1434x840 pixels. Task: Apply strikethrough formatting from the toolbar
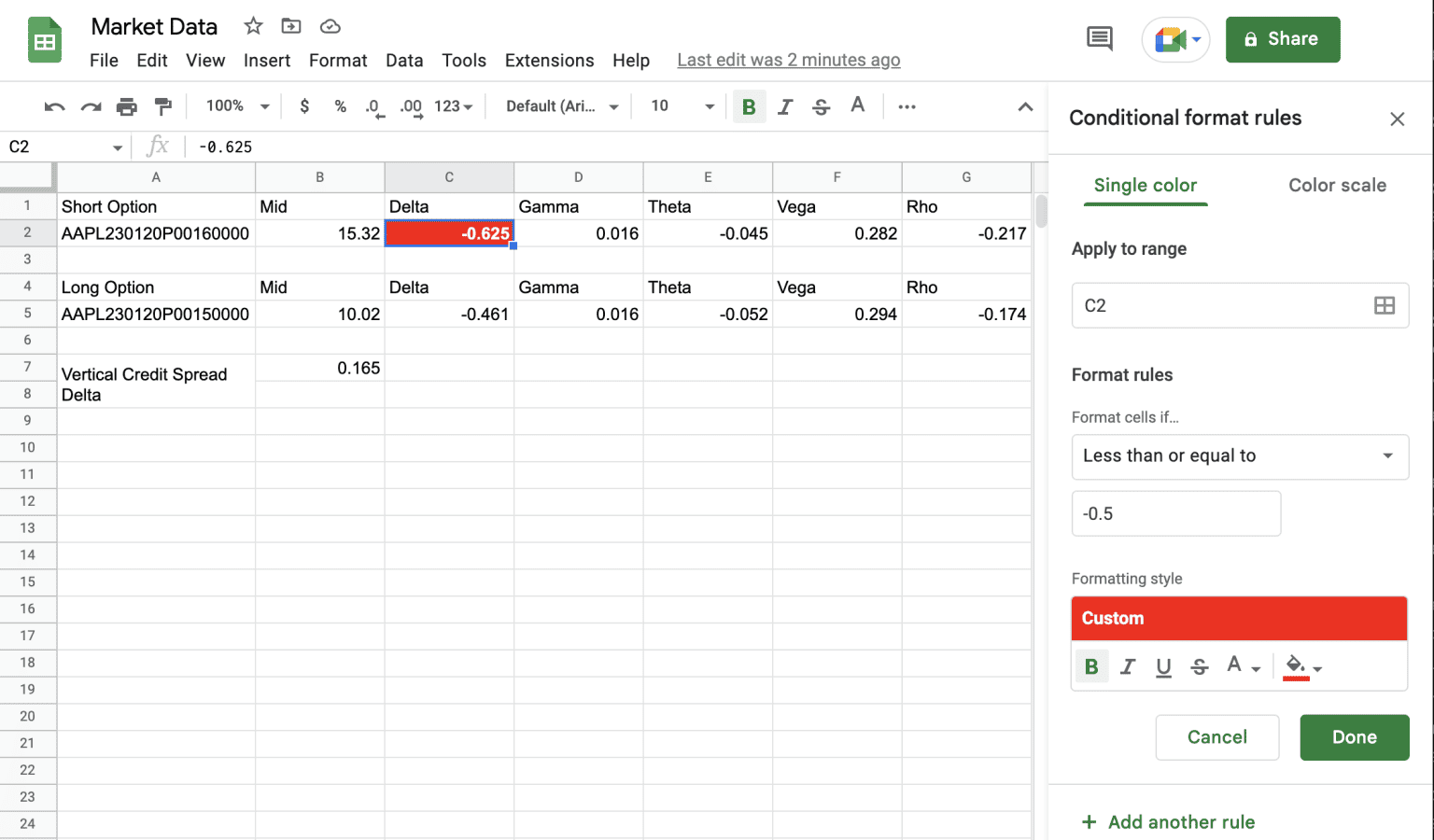(x=821, y=106)
